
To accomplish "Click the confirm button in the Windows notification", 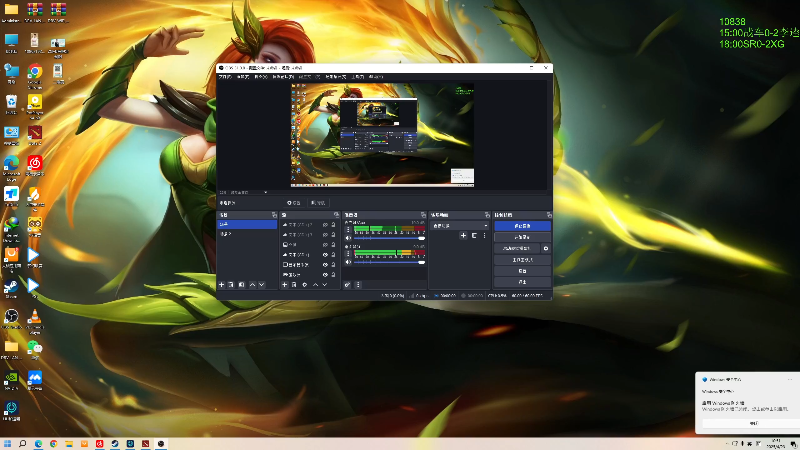I will [754, 423].
